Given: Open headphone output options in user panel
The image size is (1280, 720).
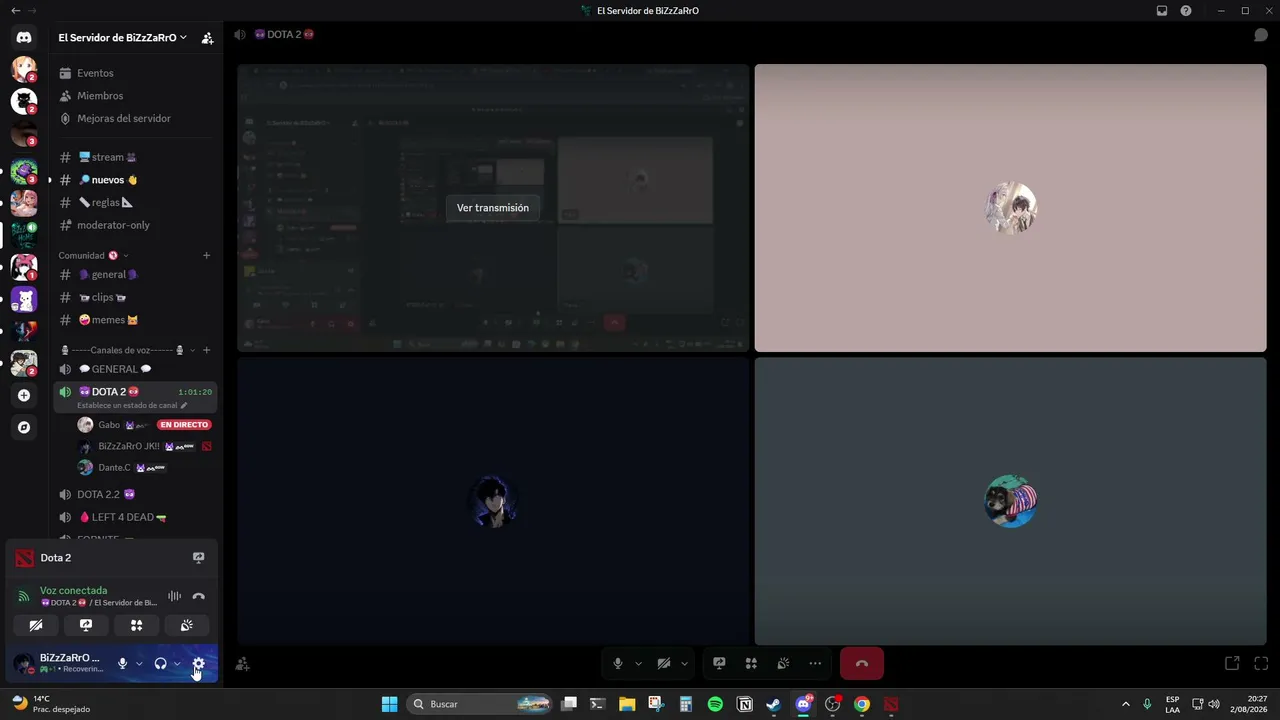Looking at the screenshot, I should pos(177,663).
